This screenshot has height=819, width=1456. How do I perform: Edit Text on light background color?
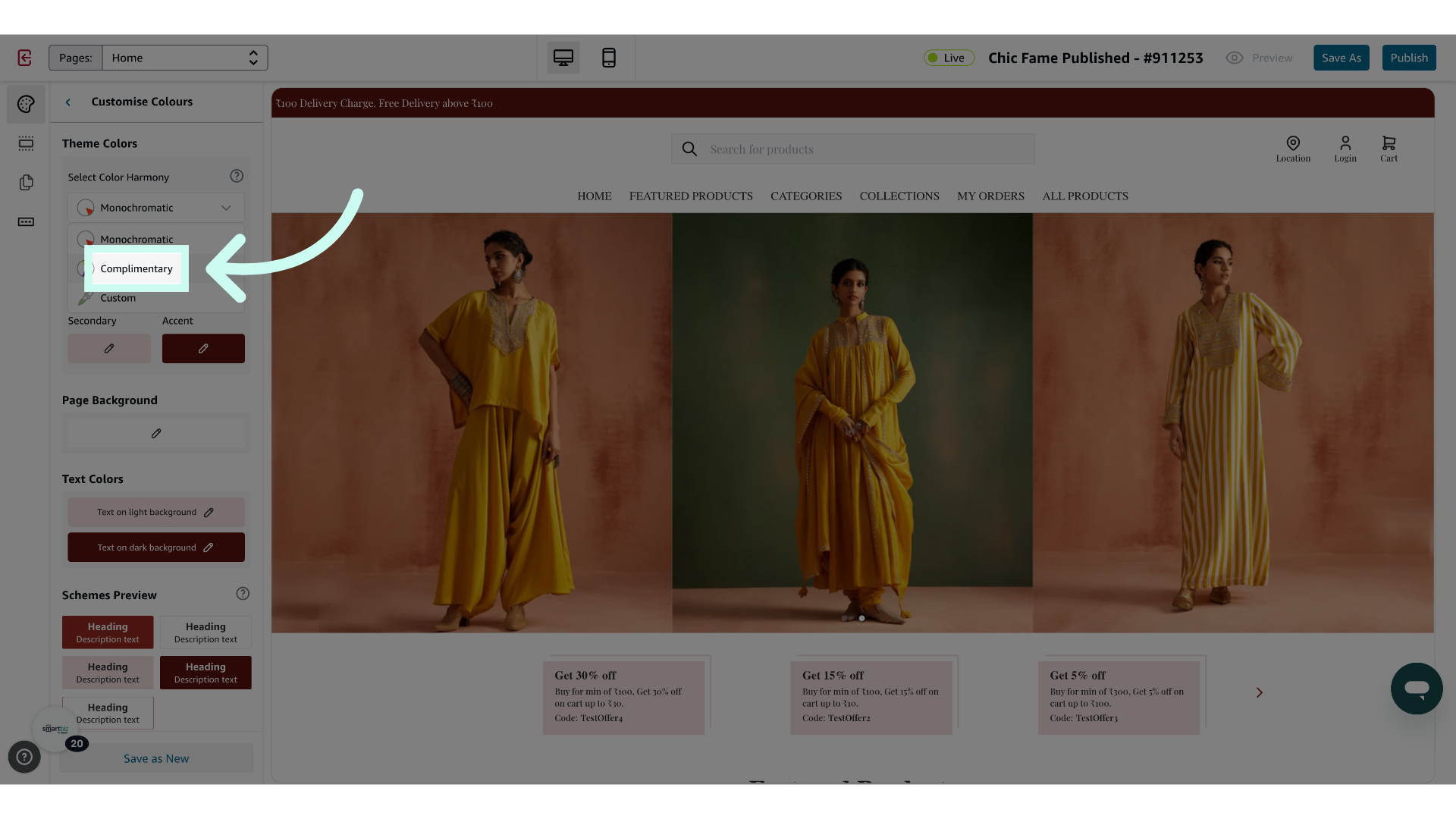click(156, 513)
